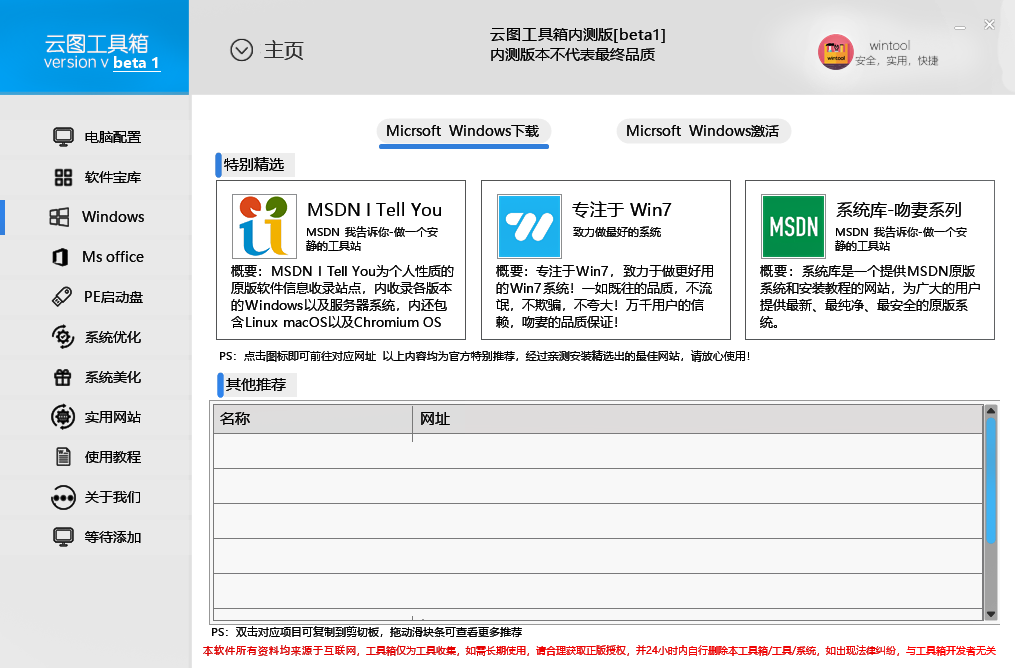Click the 系统库-吻妻系列 title
Screen dimensions: 1015x668
coord(898,210)
